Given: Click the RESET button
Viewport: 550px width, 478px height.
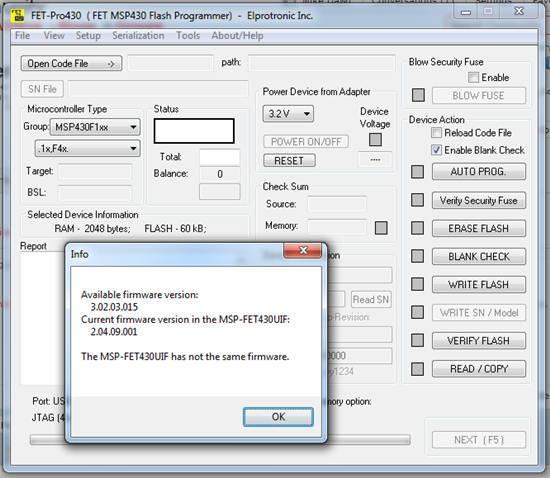Looking at the screenshot, I should point(289,161).
